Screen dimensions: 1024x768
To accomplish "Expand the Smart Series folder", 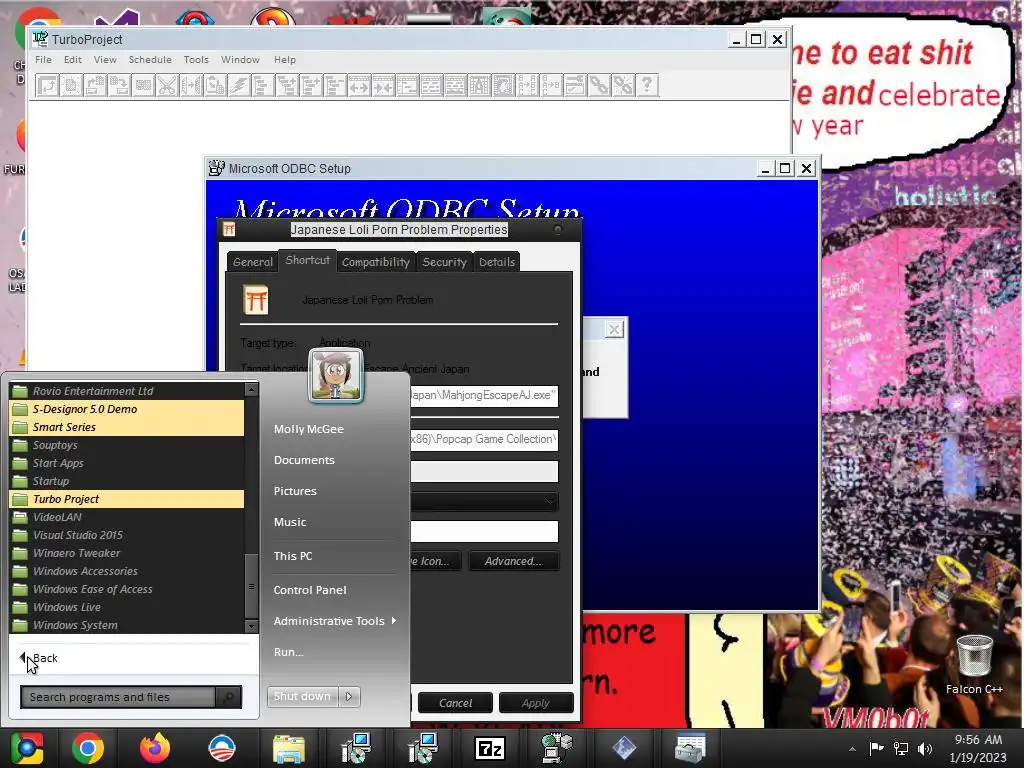I will click(x=127, y=427).
